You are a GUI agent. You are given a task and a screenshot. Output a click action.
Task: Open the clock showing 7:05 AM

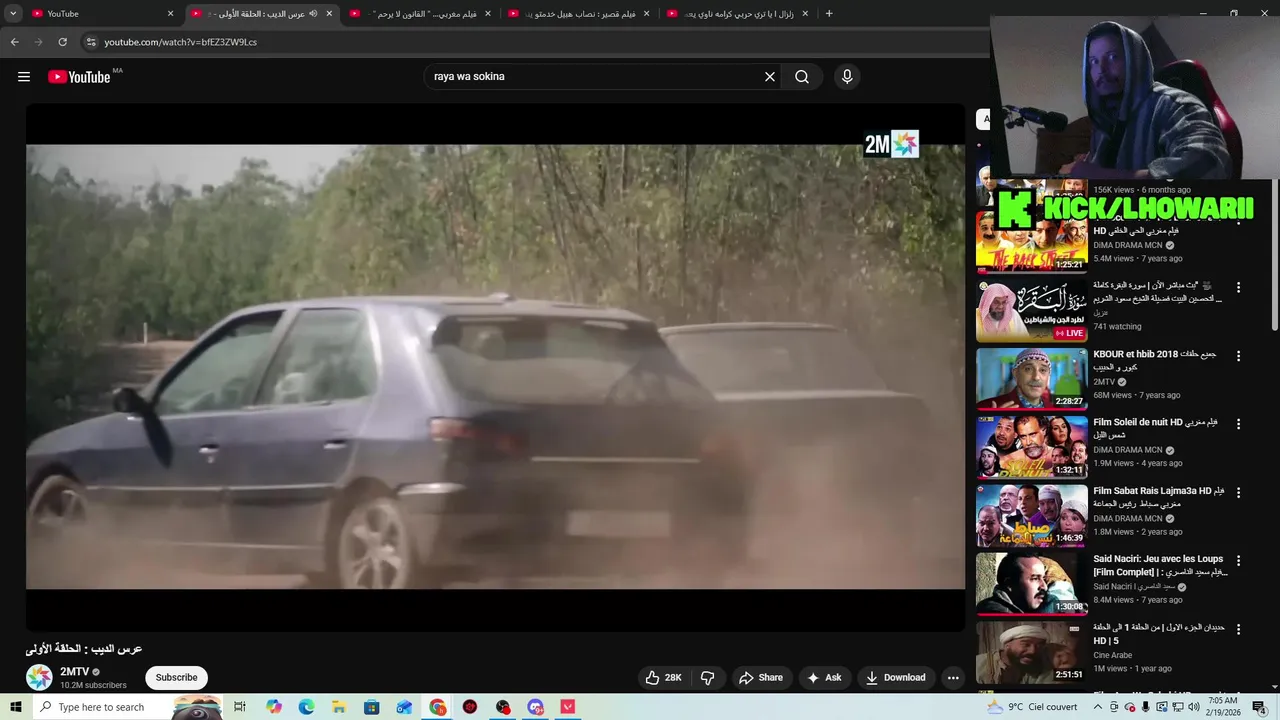1222,707
